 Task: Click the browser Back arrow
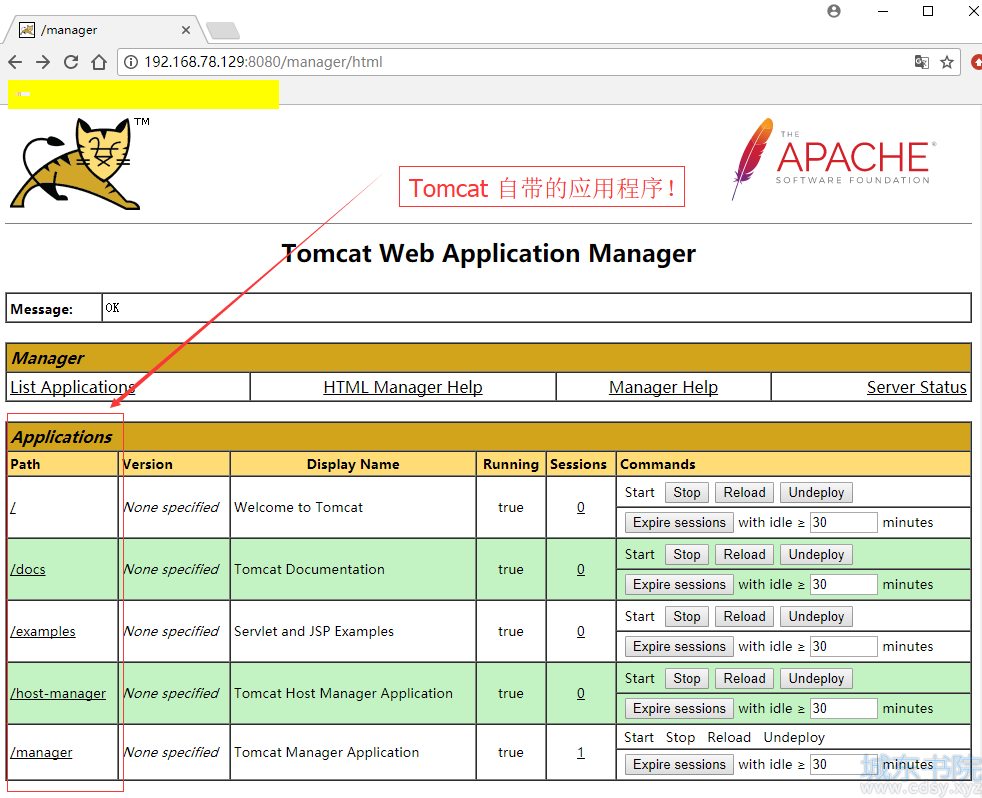(x=16, y=62)
